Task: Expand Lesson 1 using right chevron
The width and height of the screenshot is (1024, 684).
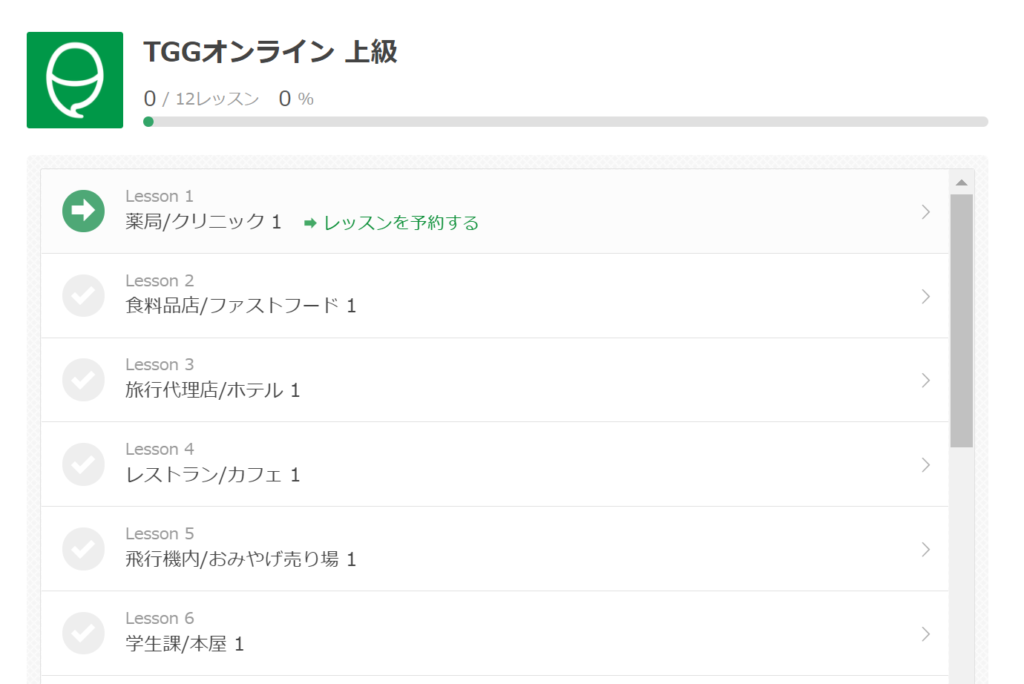Action: click(x=925, y=212)
